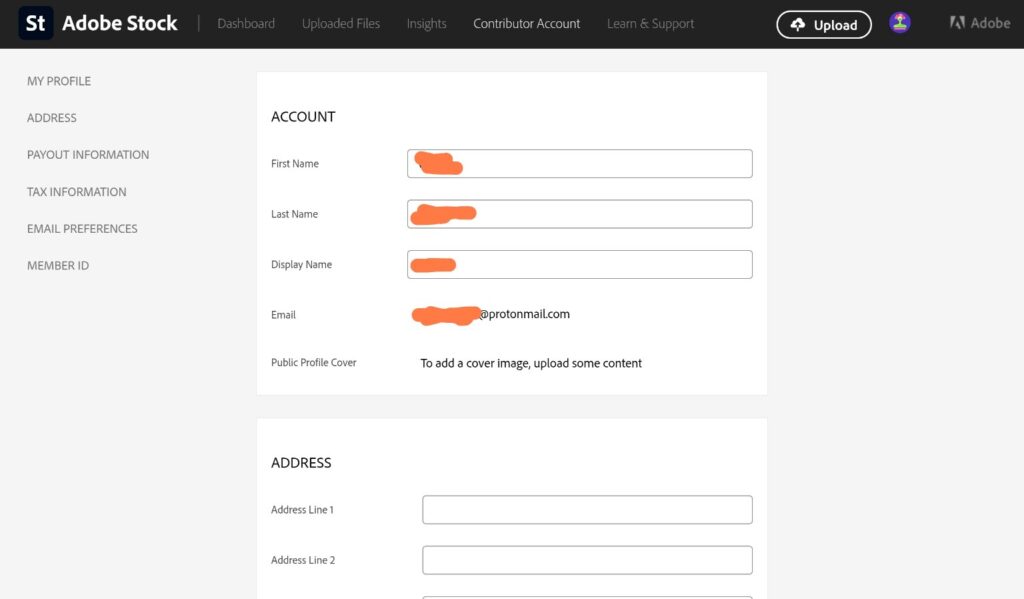Click the Email label
Viewport: 1024px width, 599px height.
[283, 315]
